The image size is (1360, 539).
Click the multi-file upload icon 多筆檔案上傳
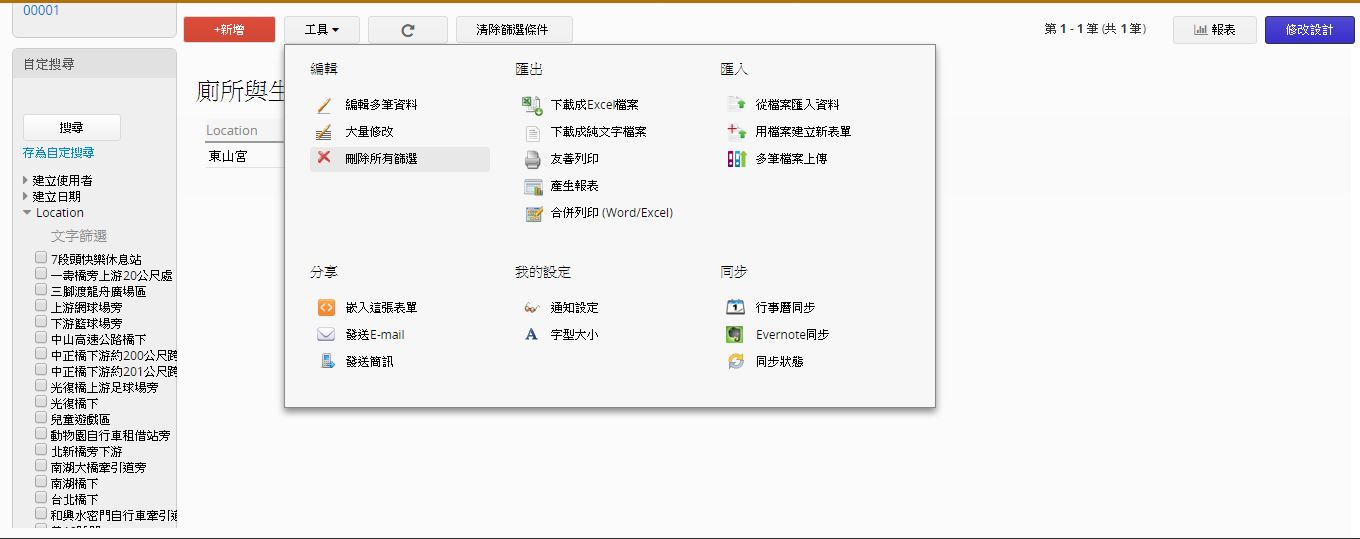(x=737, y=158)
